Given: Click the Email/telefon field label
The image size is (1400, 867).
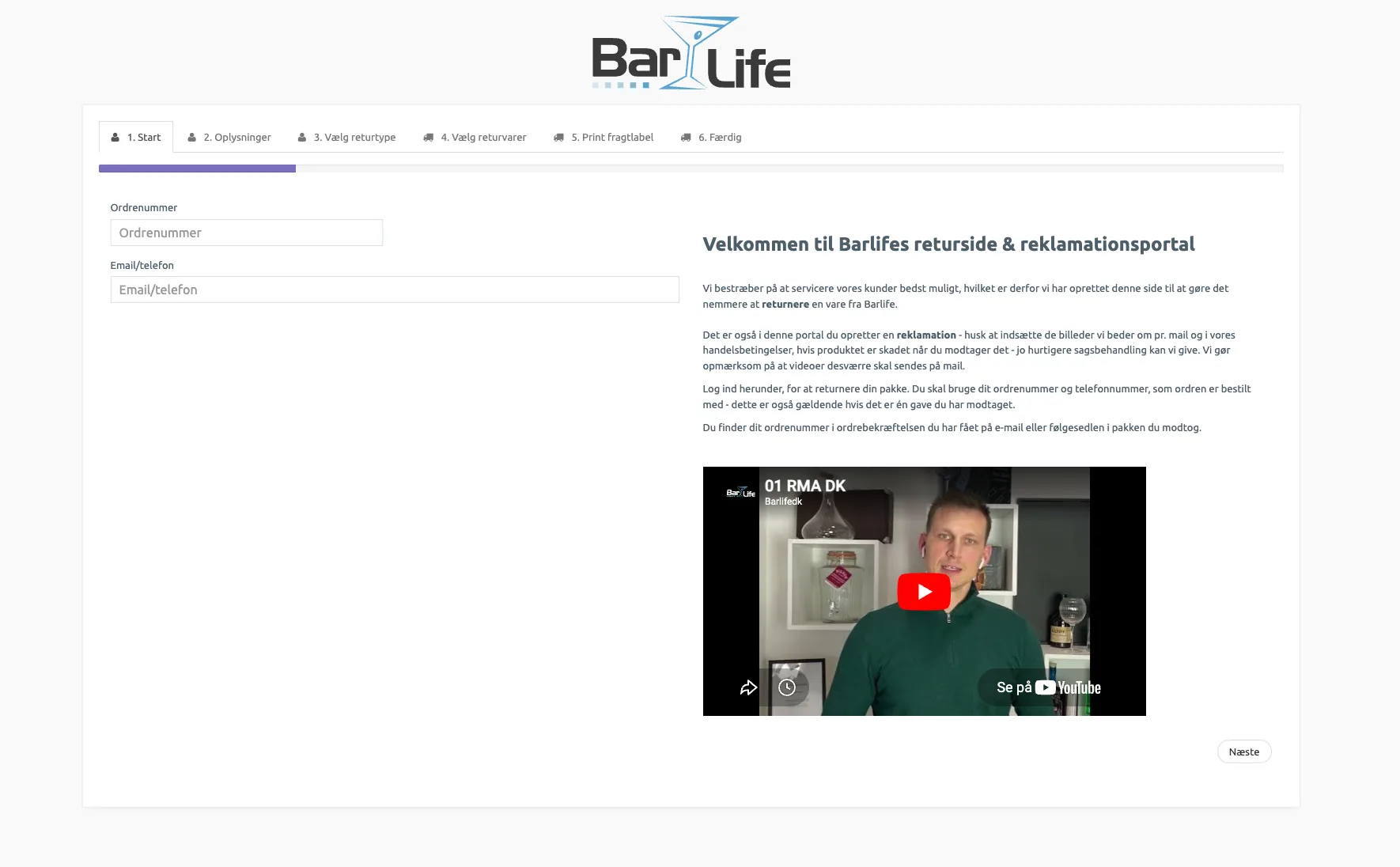Looking at the screenshot, I should pyautogui.click(x=142, y=265).
